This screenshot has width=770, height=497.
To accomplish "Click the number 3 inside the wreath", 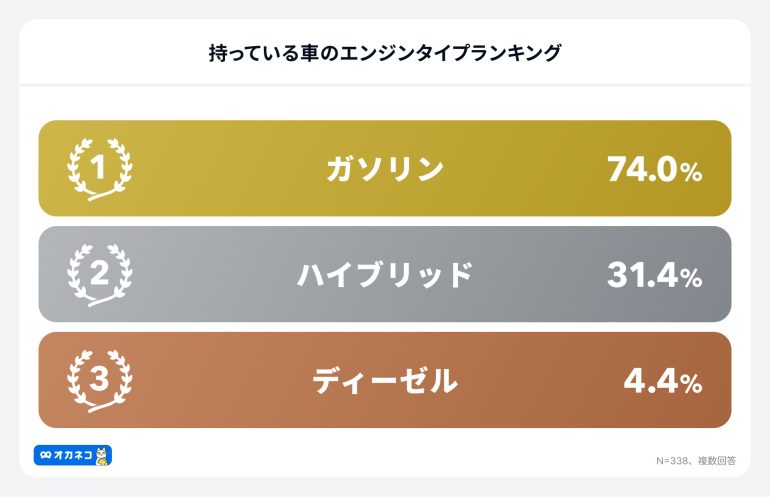I will [x=100, y=379].
